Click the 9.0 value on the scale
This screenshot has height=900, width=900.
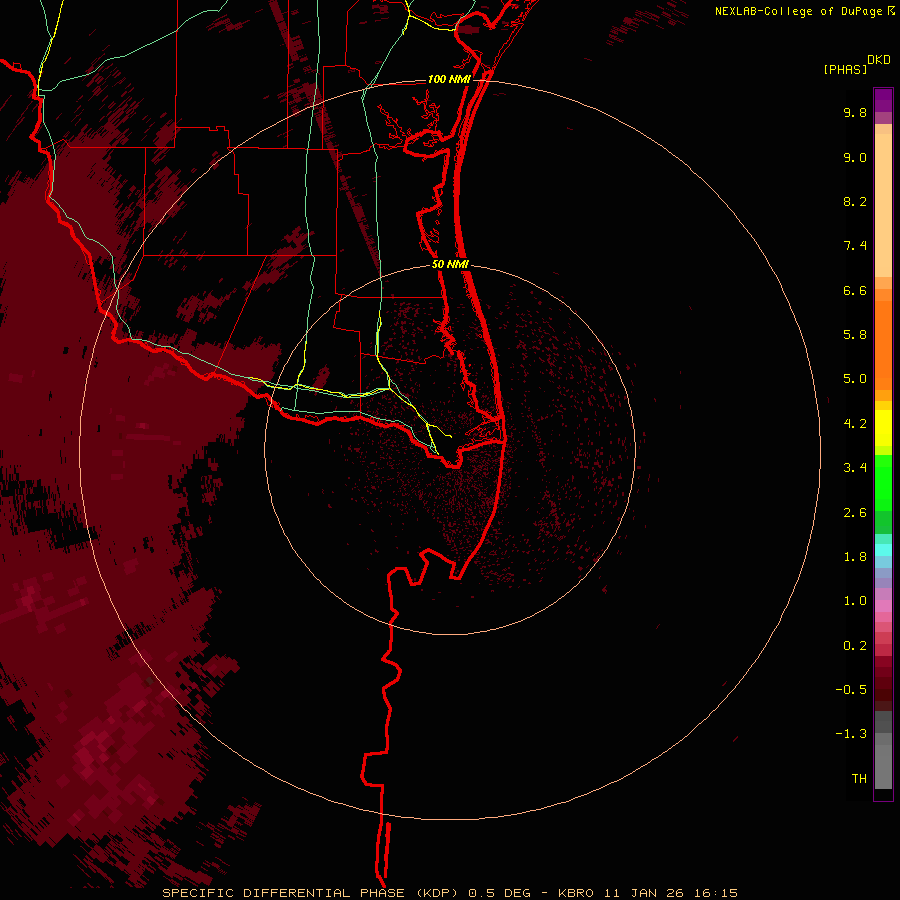pyautogui.click(x=855, y=157)
